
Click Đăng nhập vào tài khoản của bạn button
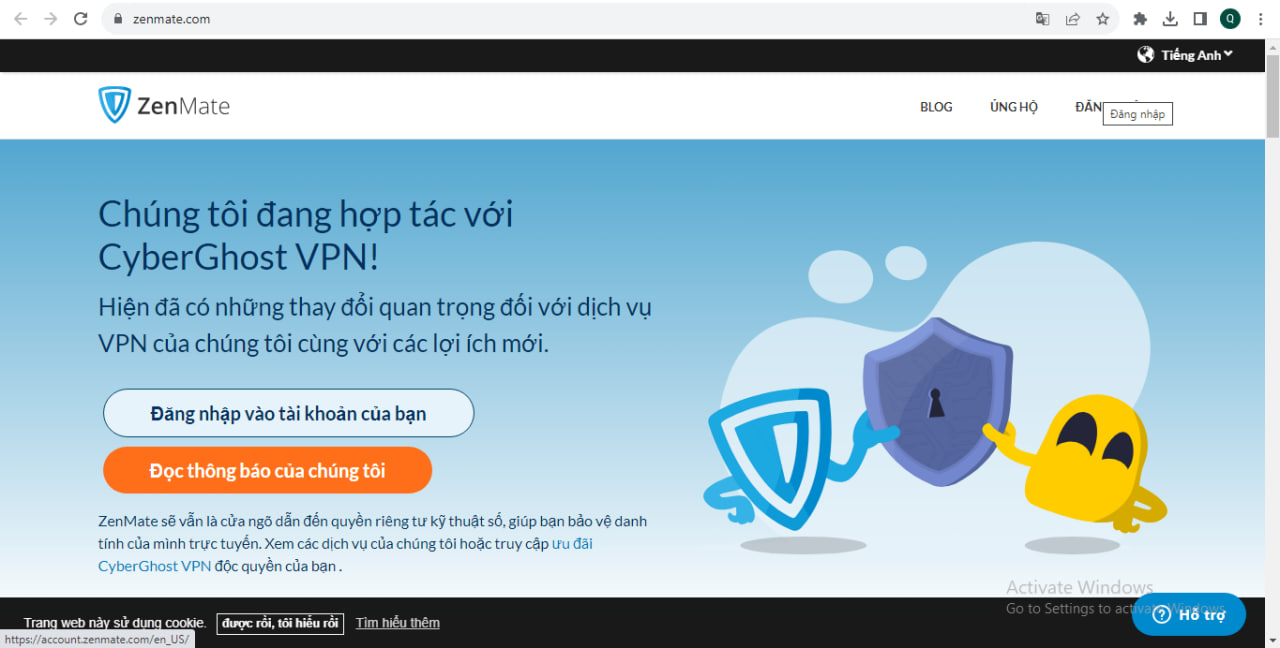click(x=288, y=413)
